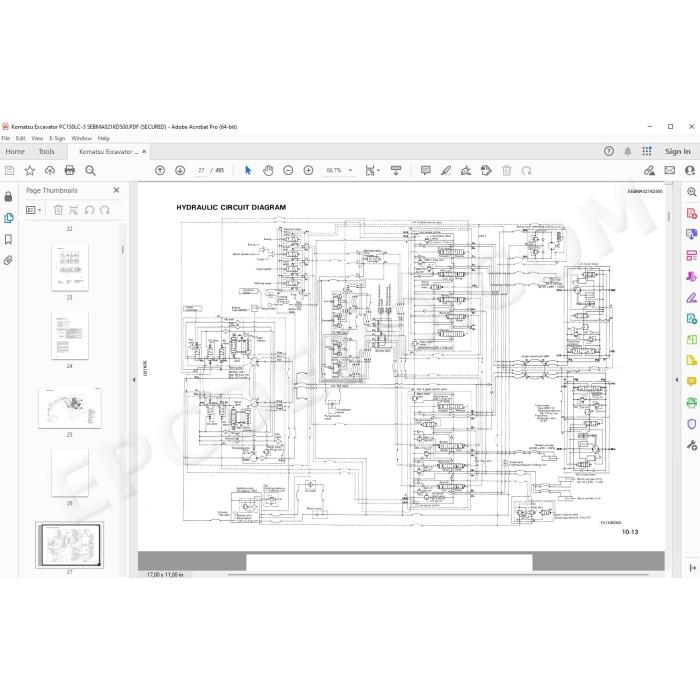The width and height of the screenshot is (700, 700).
Task: Open Create PDF in the right rail
Action: 692,213
